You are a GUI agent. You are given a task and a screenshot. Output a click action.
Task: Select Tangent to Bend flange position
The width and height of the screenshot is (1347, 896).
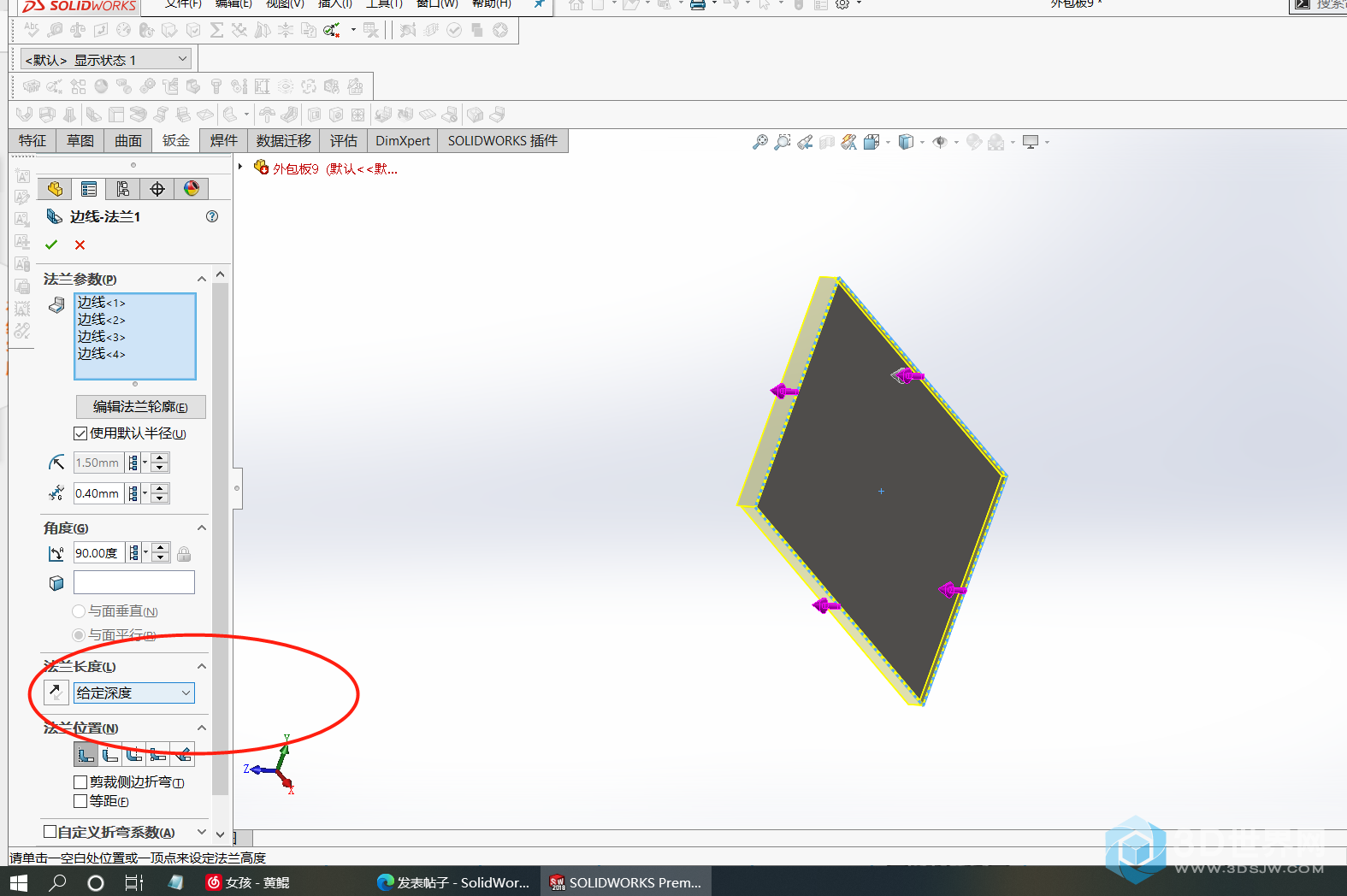coord(182,754)
